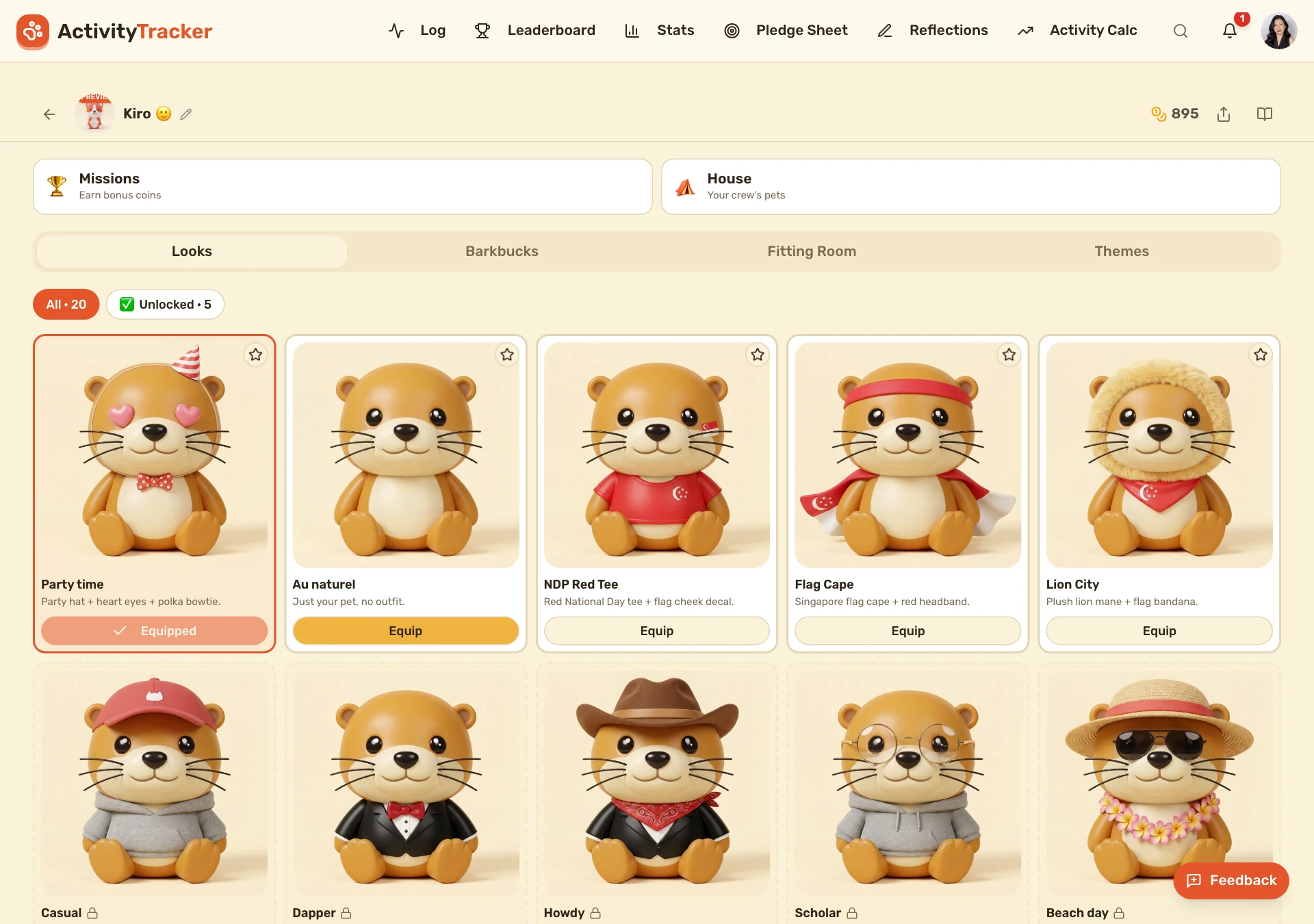
Task: Equip the Lion City look
Action: click(1159, 631)
